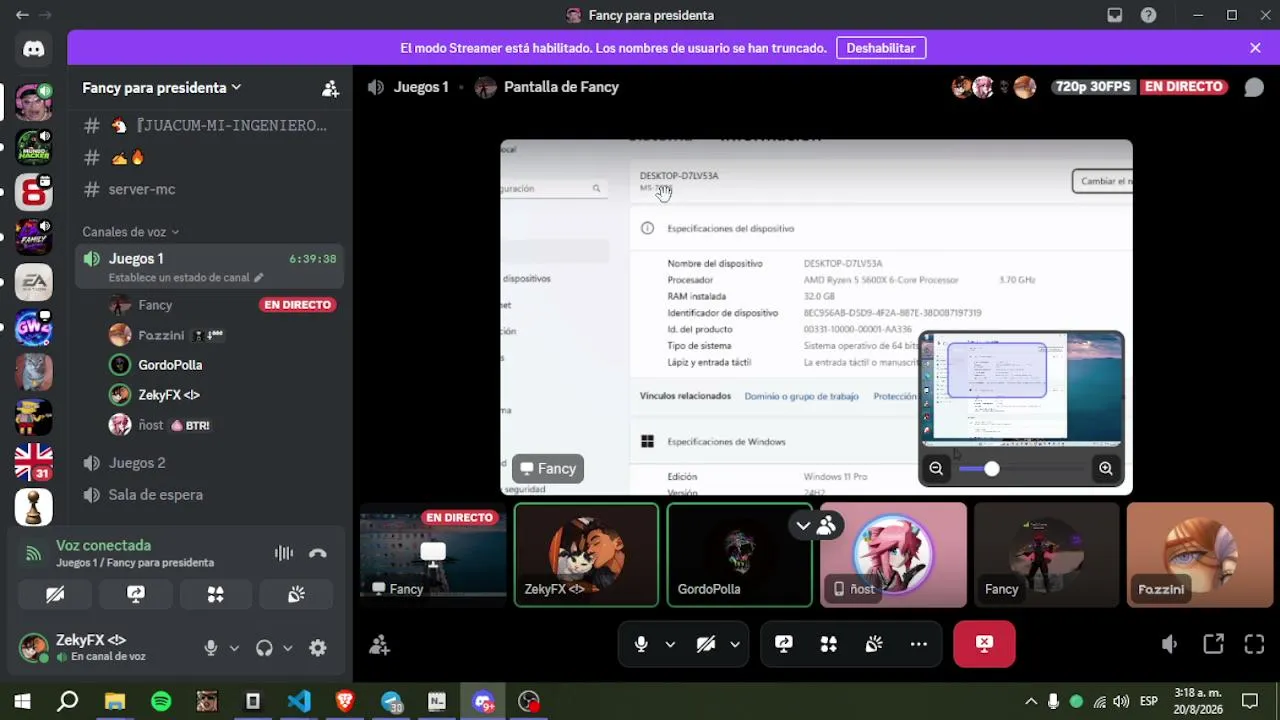Open soundboard from the call control bar
The height and width of the screenshot is (720, 1280).
pos(874,645)
